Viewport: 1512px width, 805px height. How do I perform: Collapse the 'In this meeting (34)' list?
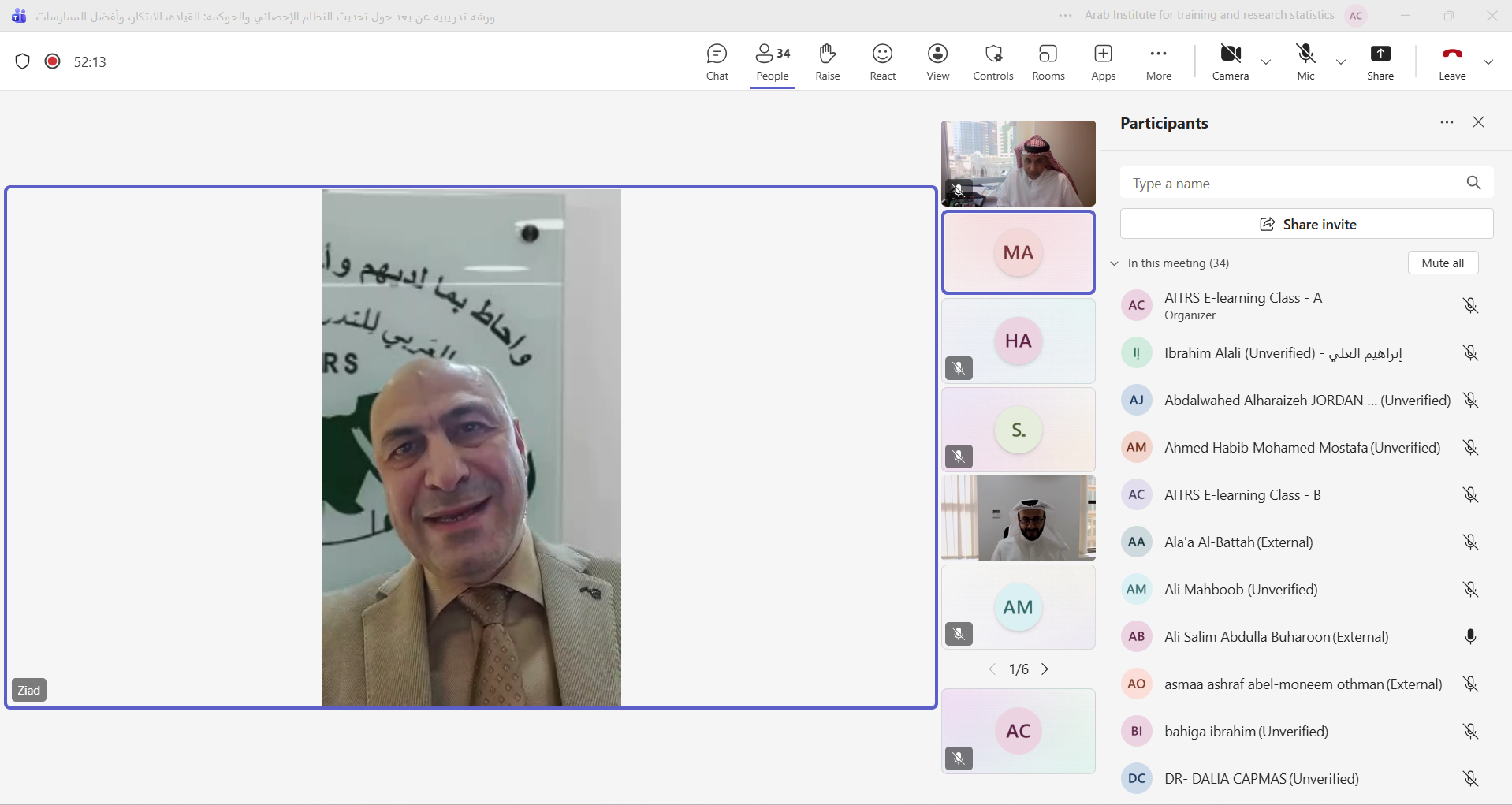pyautogui.click(x=1115, y=263)
